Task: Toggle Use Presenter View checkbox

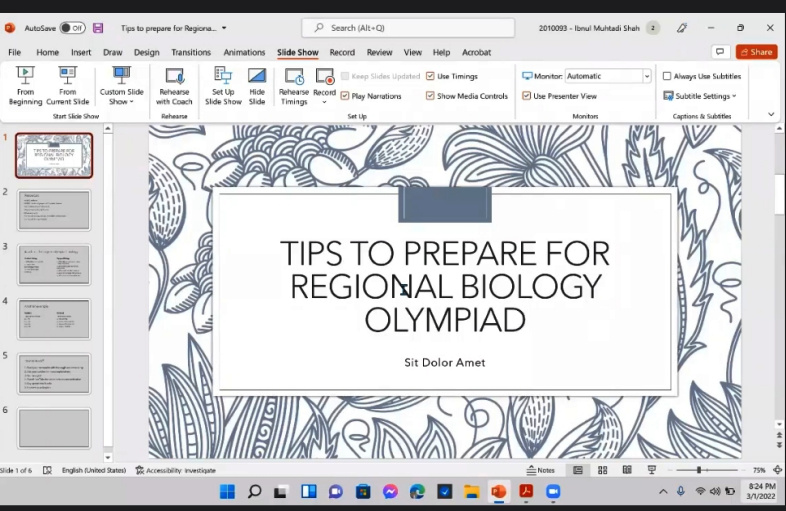Action: (x=526, y=96)
